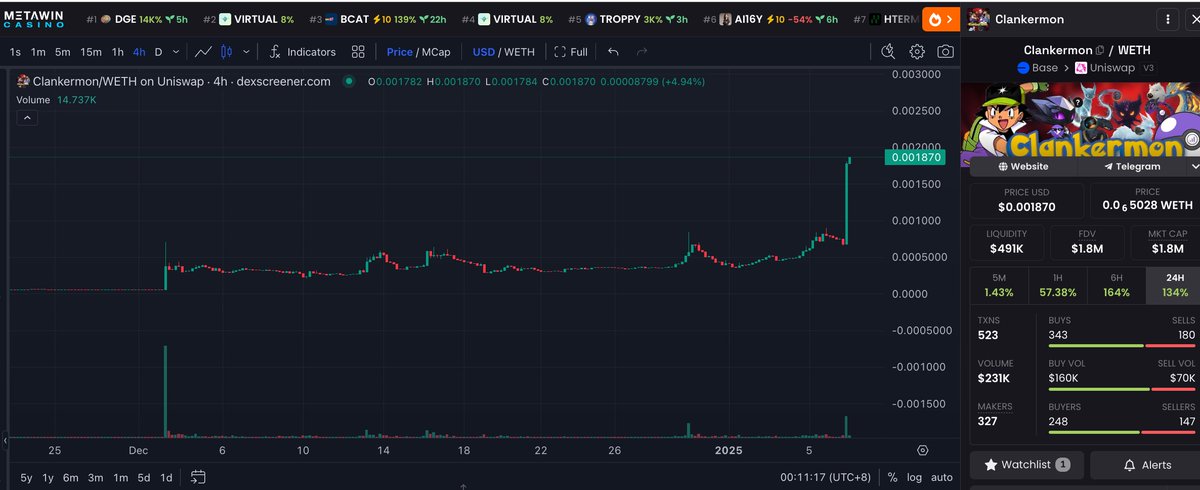
Task: Open the Indicators menu
Action: click(303, 51)
